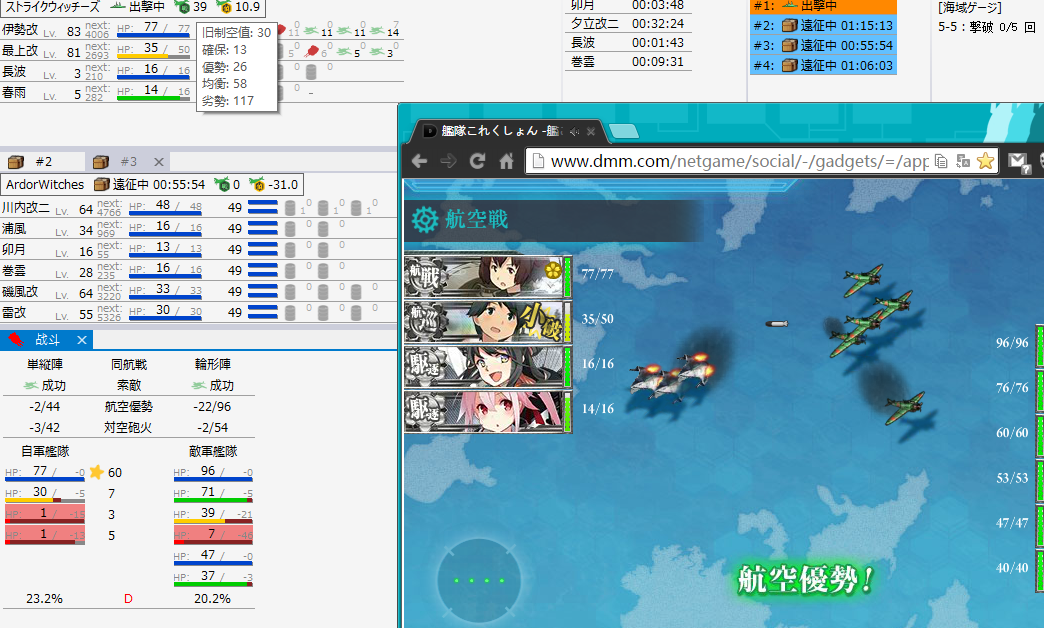Click fleet entry #3 遠征中 00:55:54
Image resolution: width=1044 pixels, height=628 pixels.
click(823, 46)
